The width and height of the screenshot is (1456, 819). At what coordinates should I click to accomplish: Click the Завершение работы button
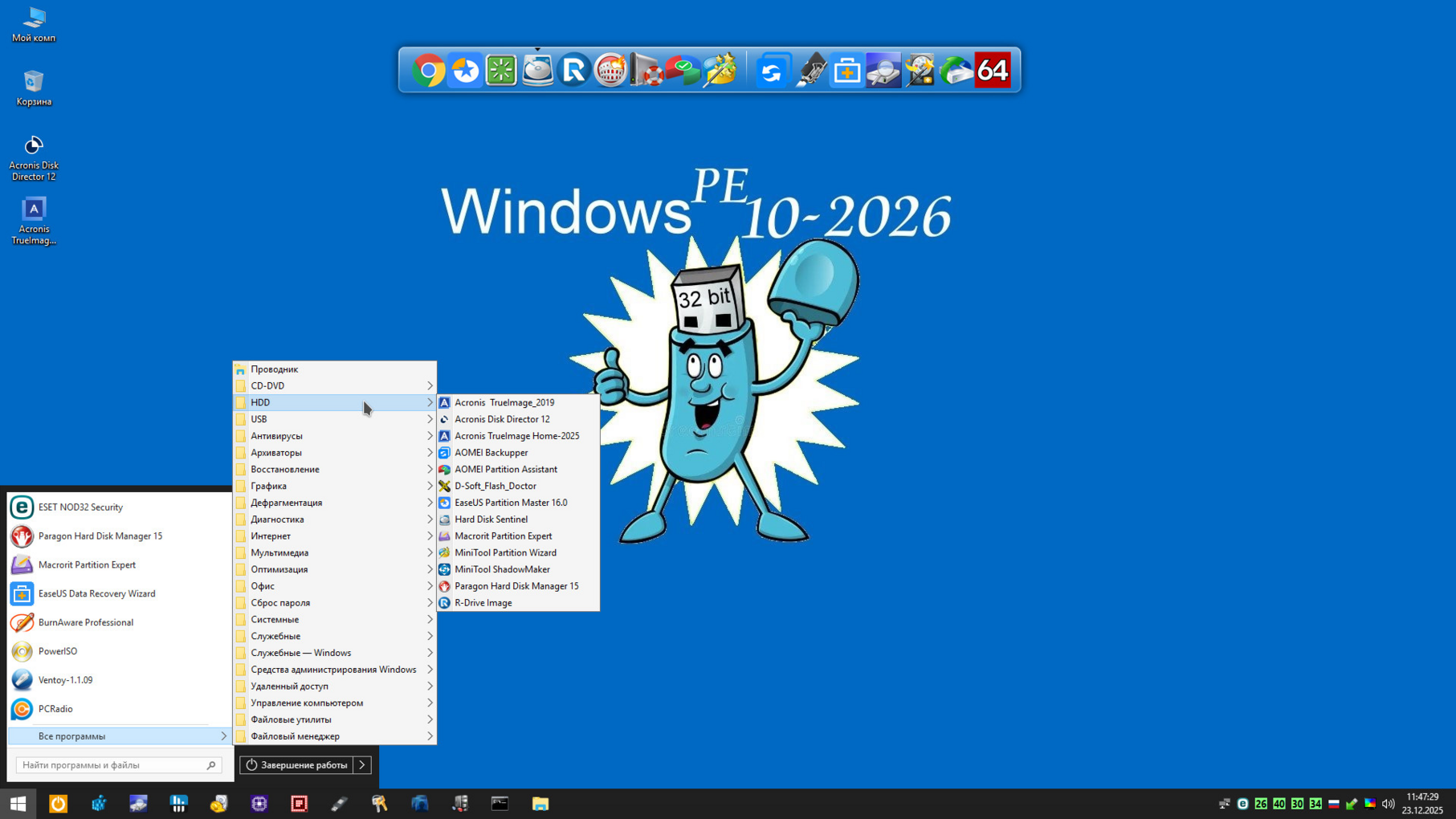tap(296, 765)
